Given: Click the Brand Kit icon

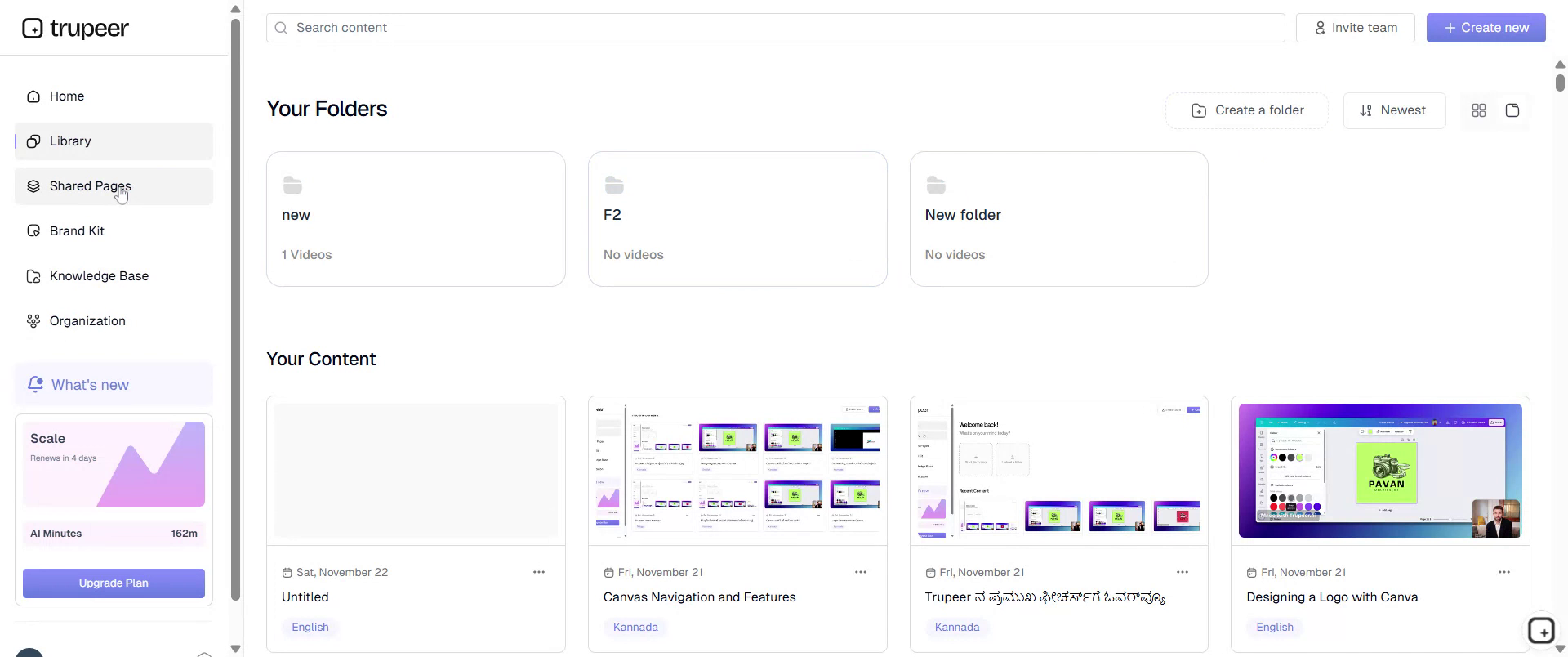Looking at the screenshot, I should pyautogui.click(x=33, y=231).
